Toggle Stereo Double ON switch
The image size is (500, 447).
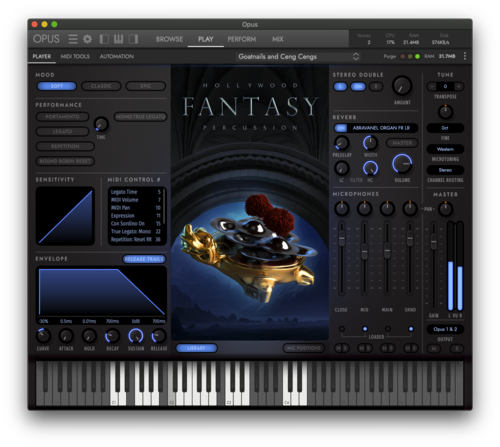358,86
